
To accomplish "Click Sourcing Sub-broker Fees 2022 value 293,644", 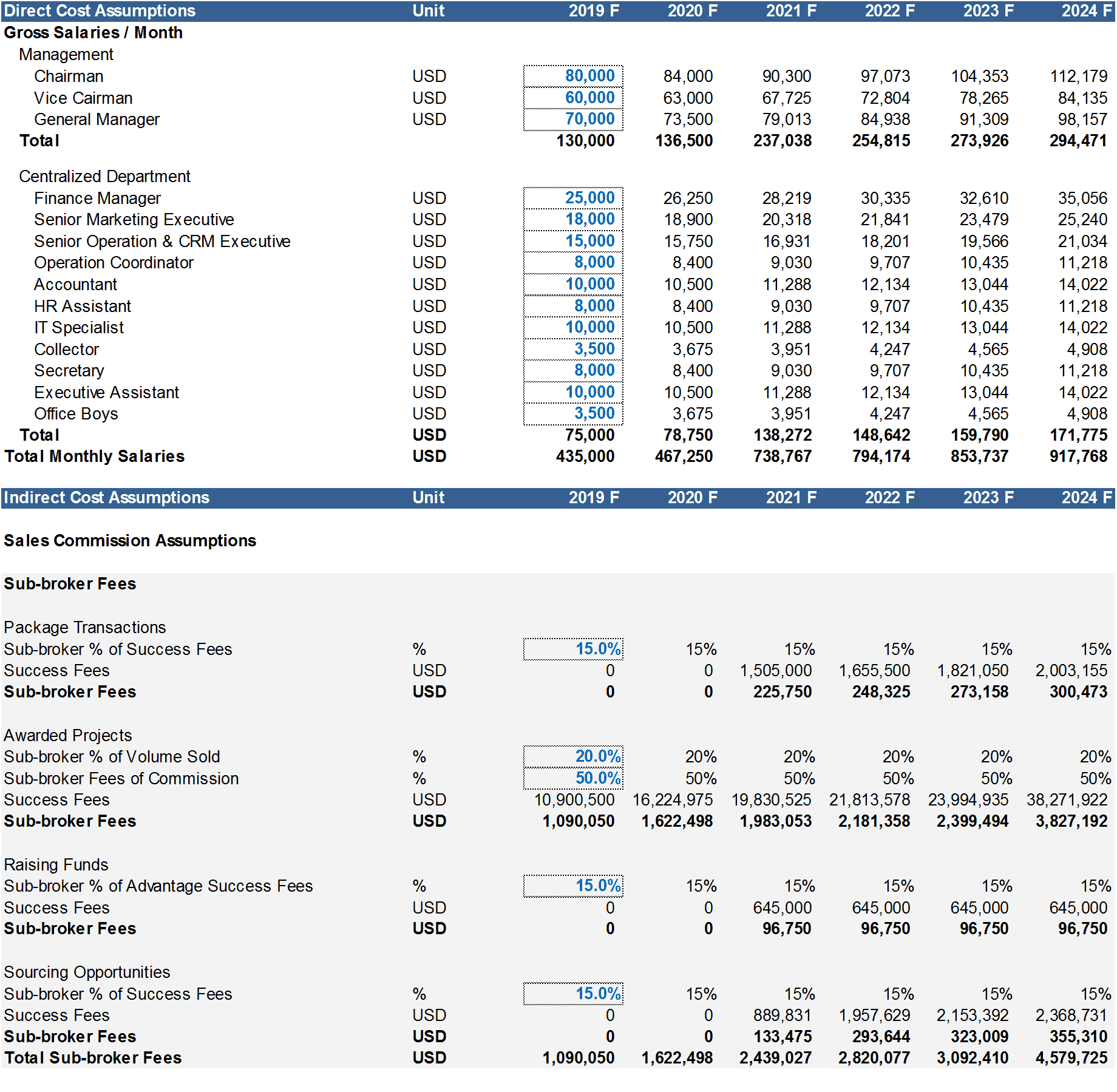I will (881, 1037).
